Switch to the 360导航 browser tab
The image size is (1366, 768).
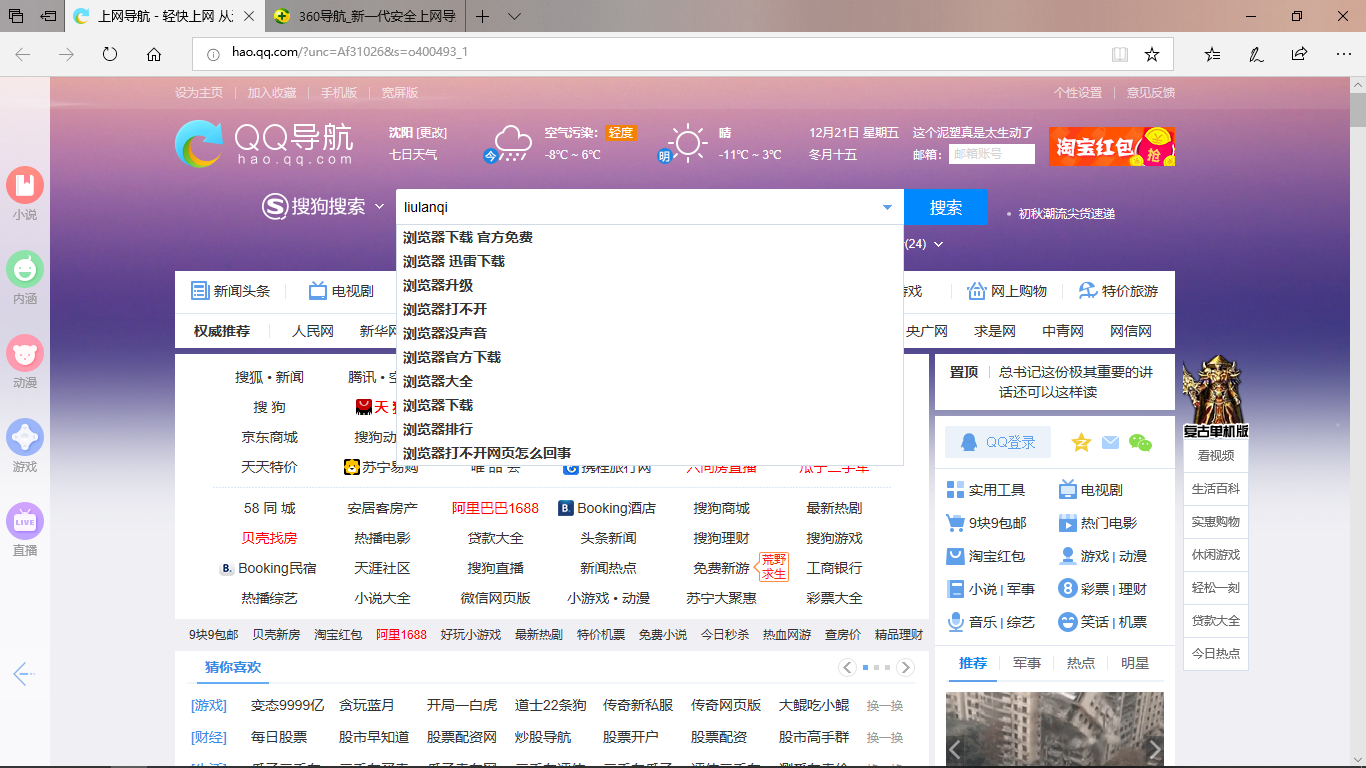point(368,16)
